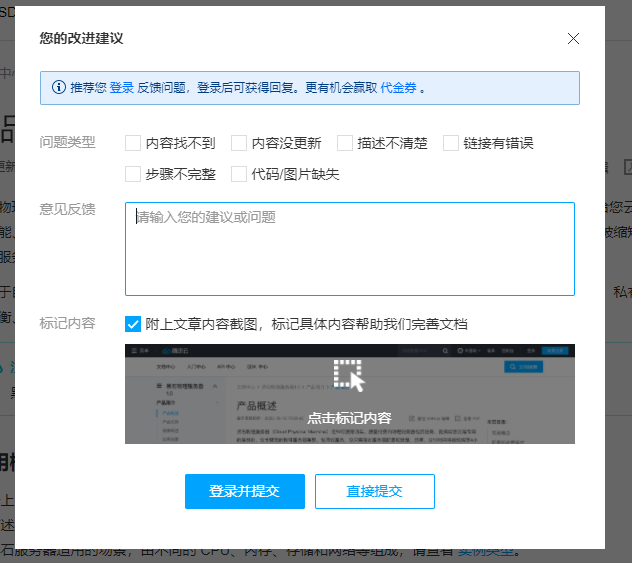Check the 内容找不到 checkbox
Screen dimensions: 632x563
tap(133, 143)
